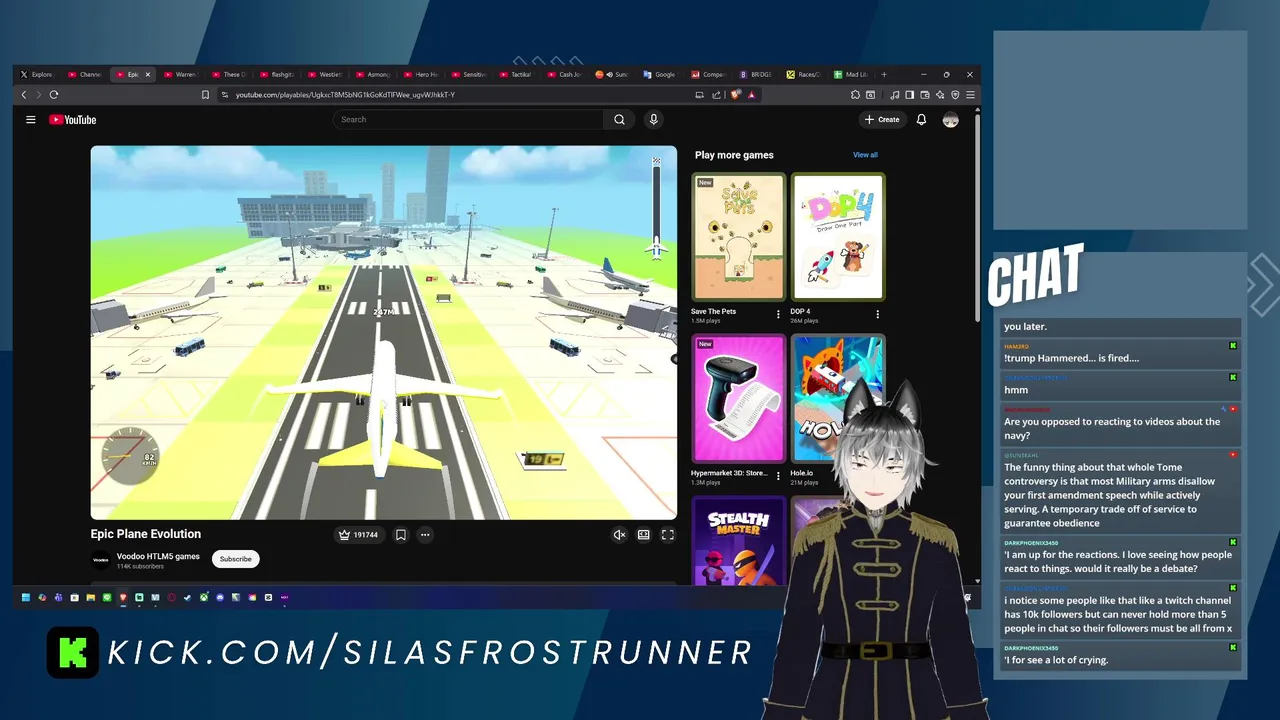Click the 191744 crown high score button

point(358,535)
